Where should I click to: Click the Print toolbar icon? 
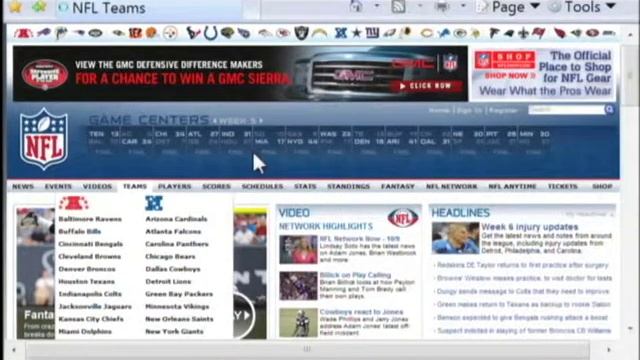pos(442,7)
